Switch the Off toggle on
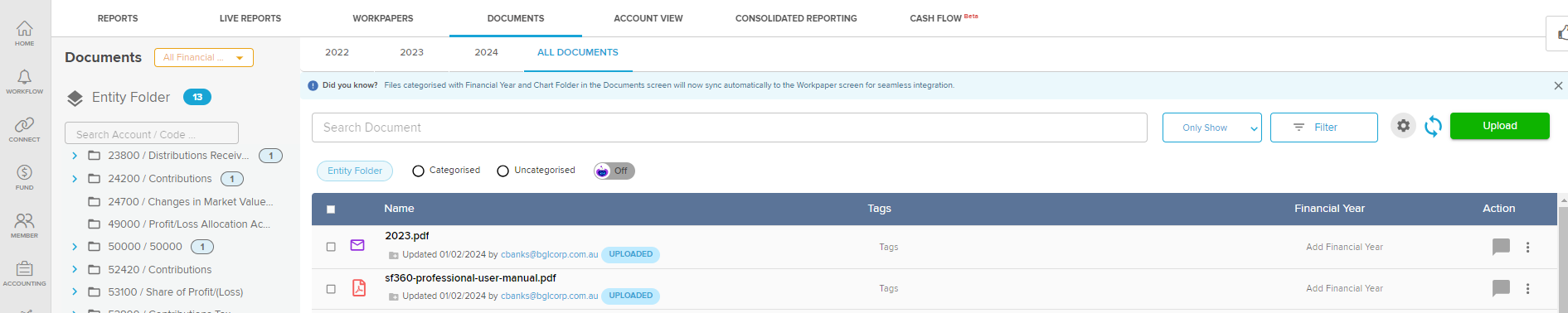Screen dimensions: 1568x313 pyautogui.click(x=614, y=171)
